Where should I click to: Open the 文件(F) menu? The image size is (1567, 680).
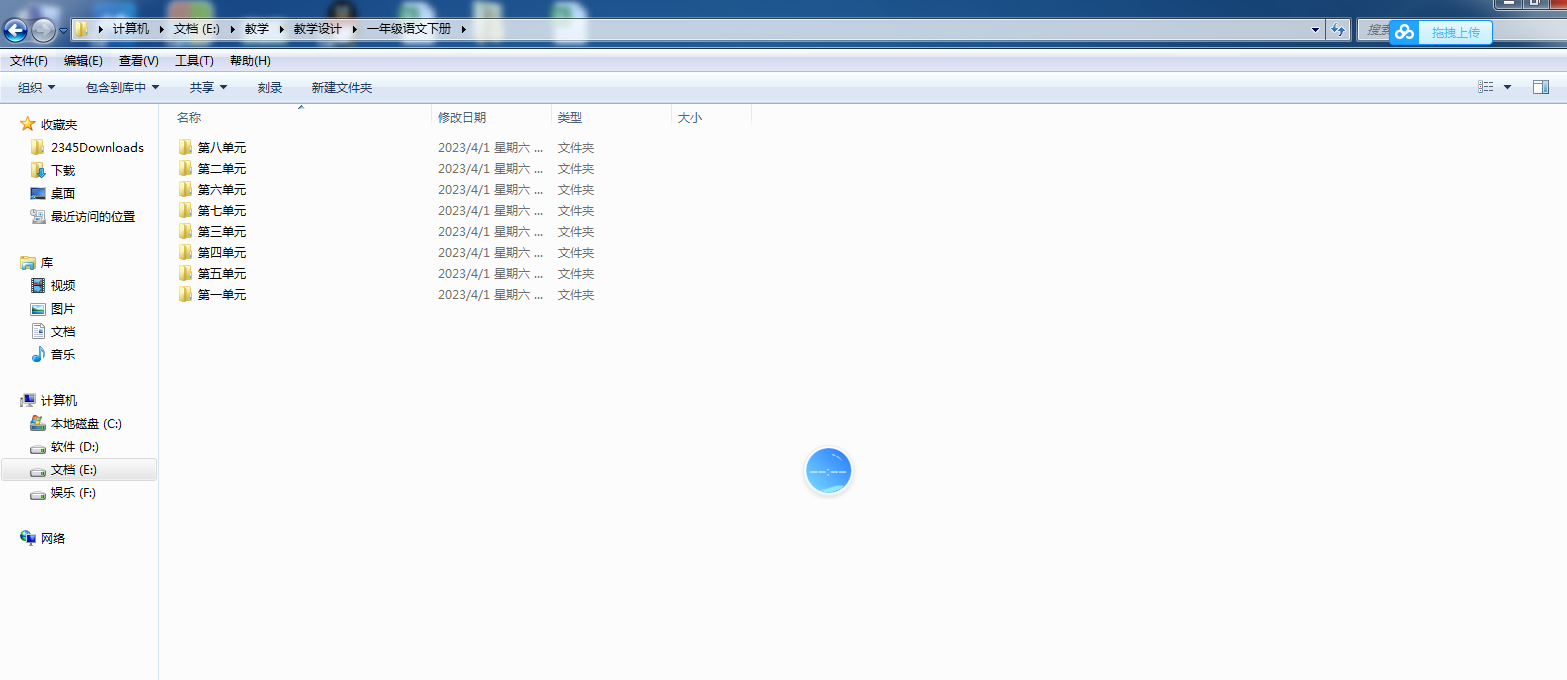point(29,61)
